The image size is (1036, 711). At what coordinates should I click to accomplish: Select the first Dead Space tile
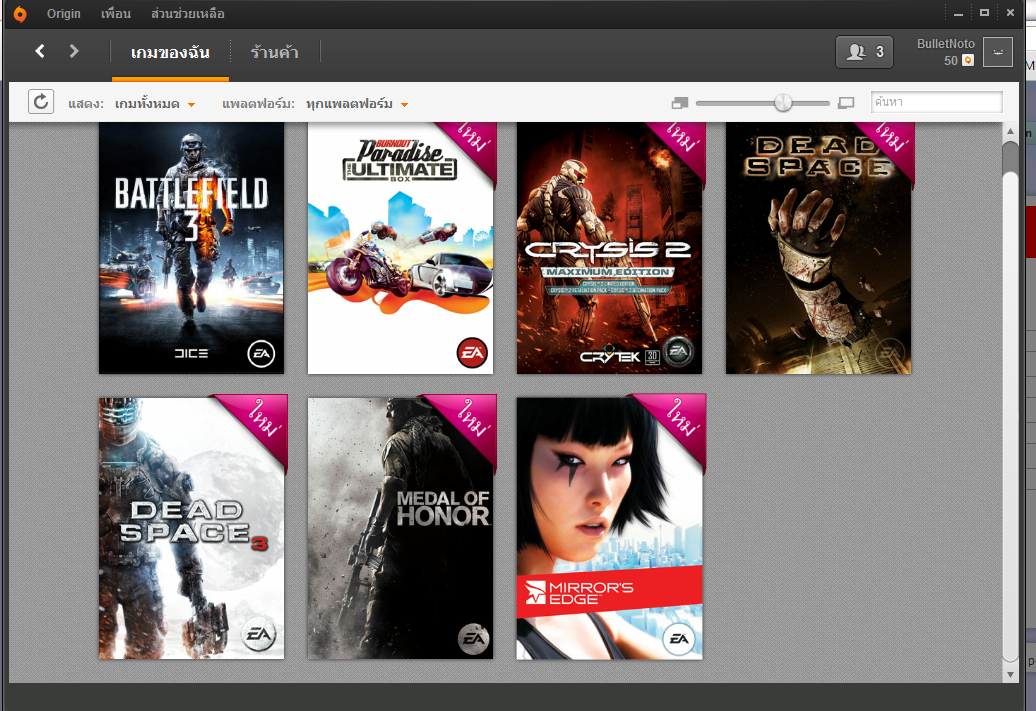(x=818, y=248)
